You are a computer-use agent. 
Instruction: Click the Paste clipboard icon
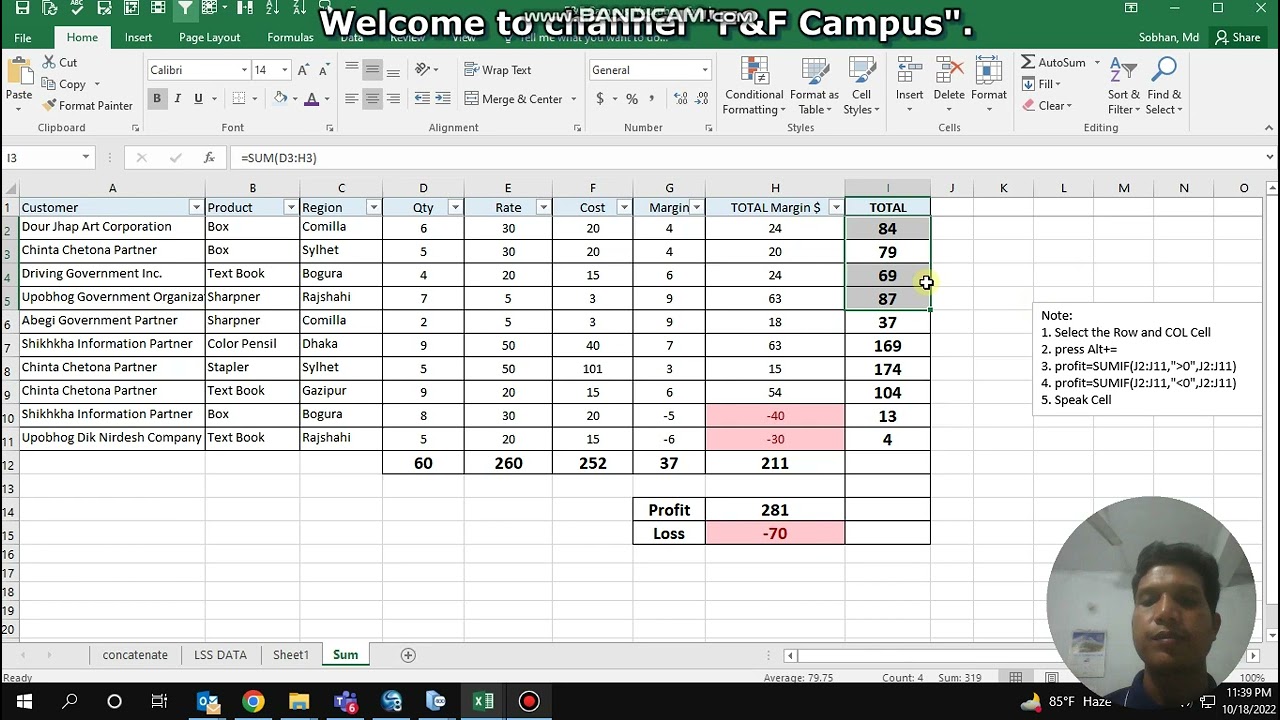pos(19,73)
